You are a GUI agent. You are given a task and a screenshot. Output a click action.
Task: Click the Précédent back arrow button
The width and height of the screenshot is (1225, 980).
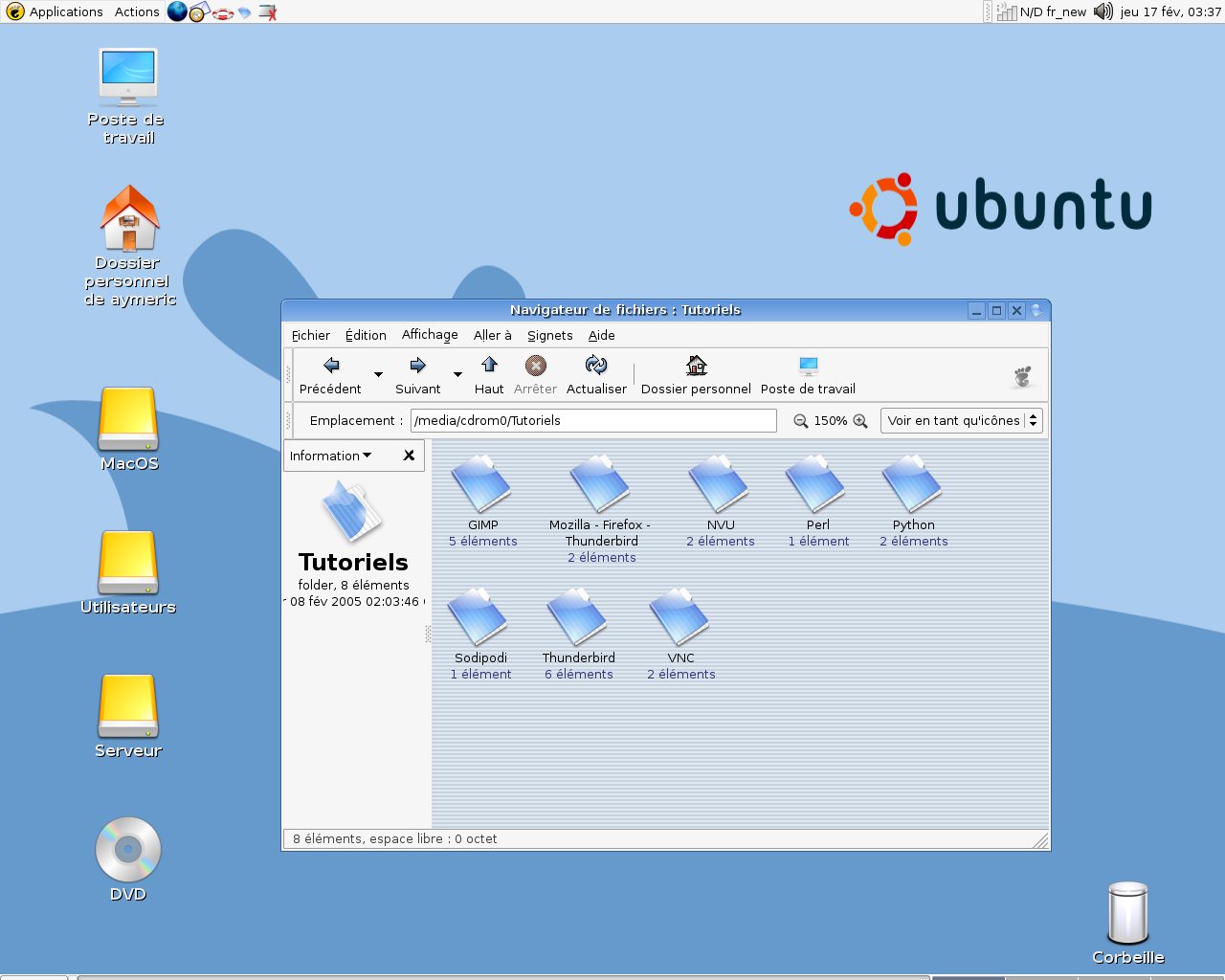point(331,374)
